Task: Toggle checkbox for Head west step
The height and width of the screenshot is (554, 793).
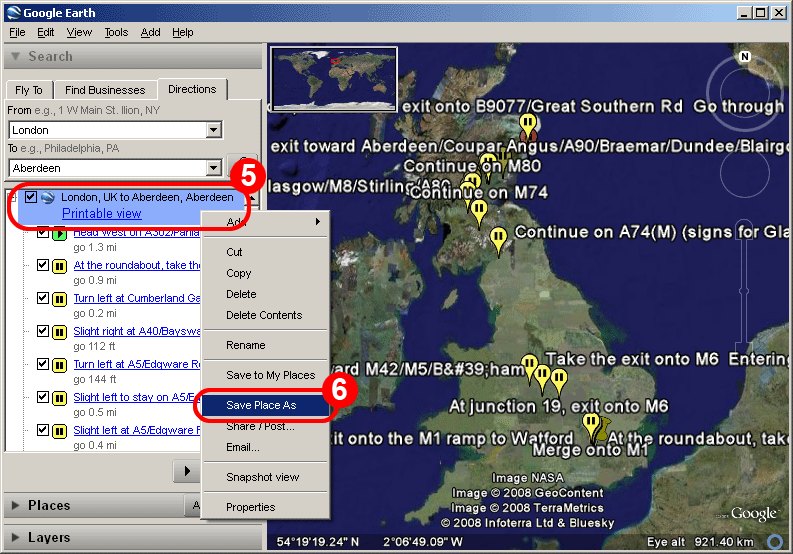Action: [43, 232]
